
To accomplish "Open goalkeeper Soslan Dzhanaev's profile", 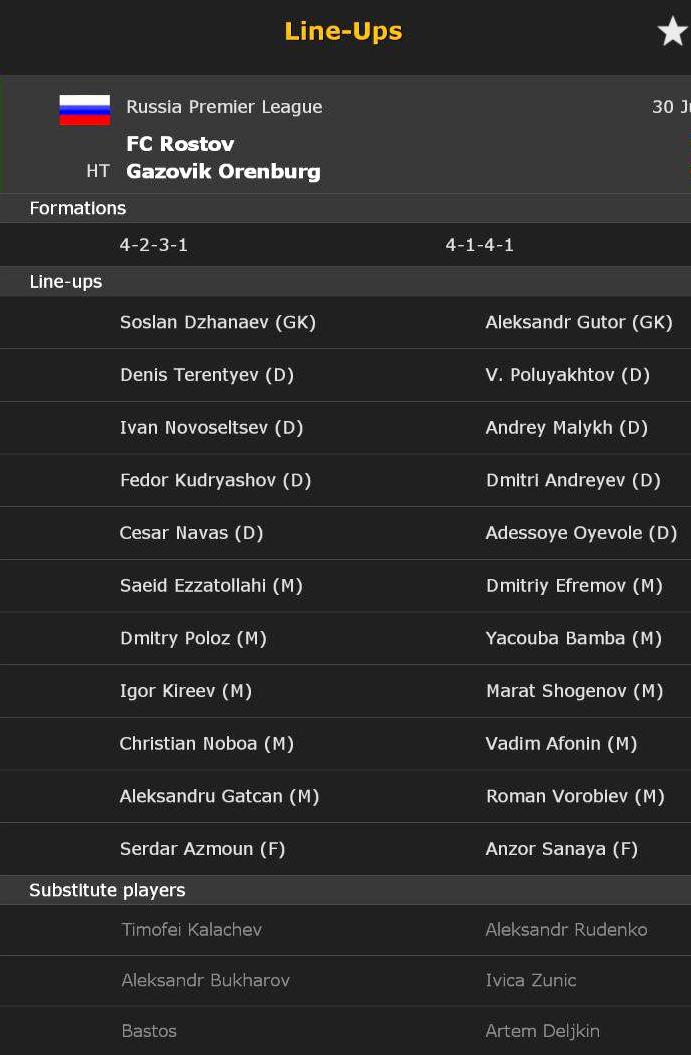I will 217,322.
